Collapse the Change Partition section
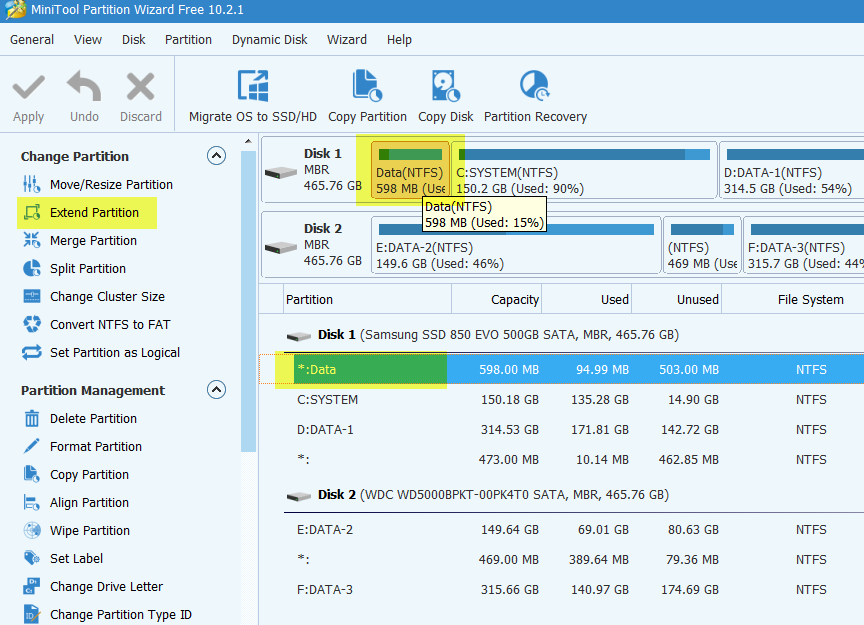864x625 pixels. pos(217,156)
